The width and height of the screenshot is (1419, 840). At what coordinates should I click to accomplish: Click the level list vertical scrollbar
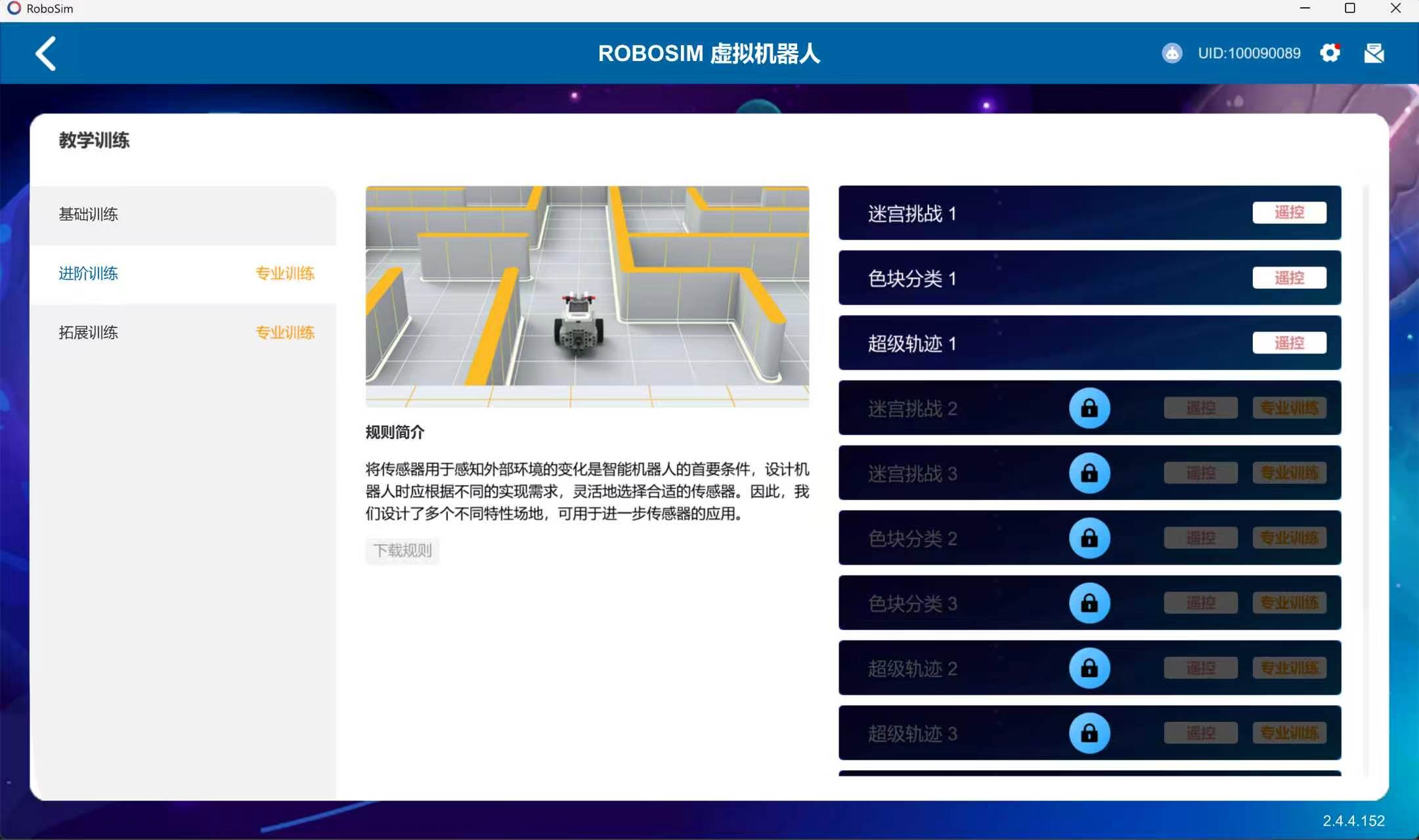(1366, 480)
